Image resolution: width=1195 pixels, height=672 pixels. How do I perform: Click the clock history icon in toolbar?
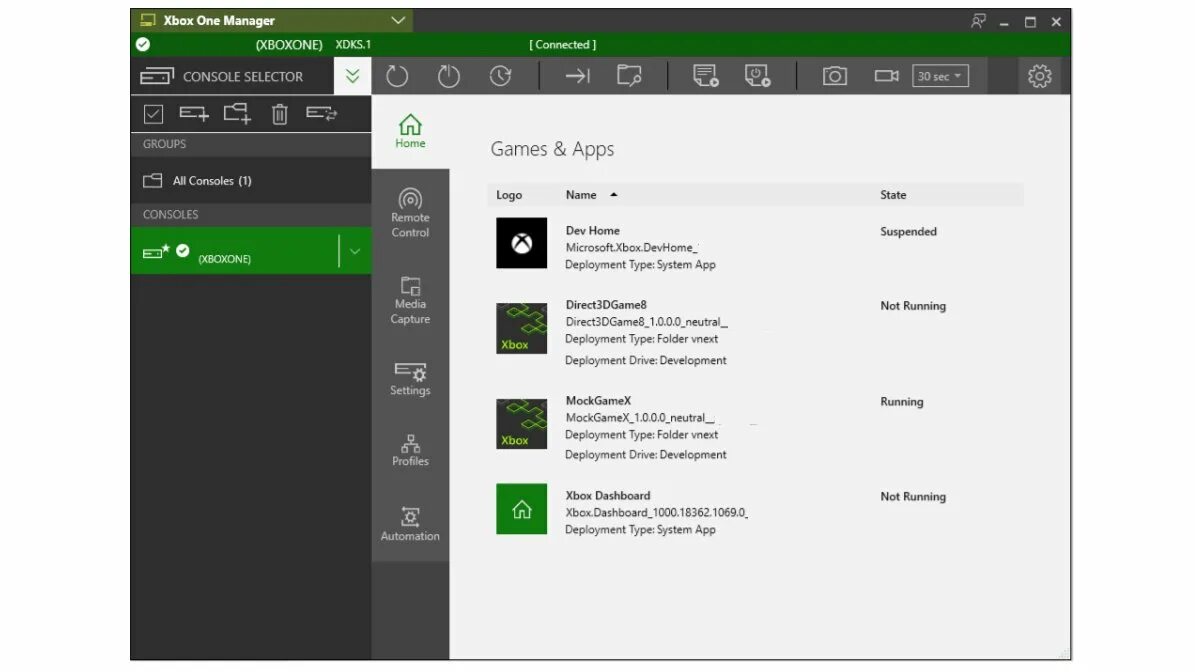click(x=500, y=76)
